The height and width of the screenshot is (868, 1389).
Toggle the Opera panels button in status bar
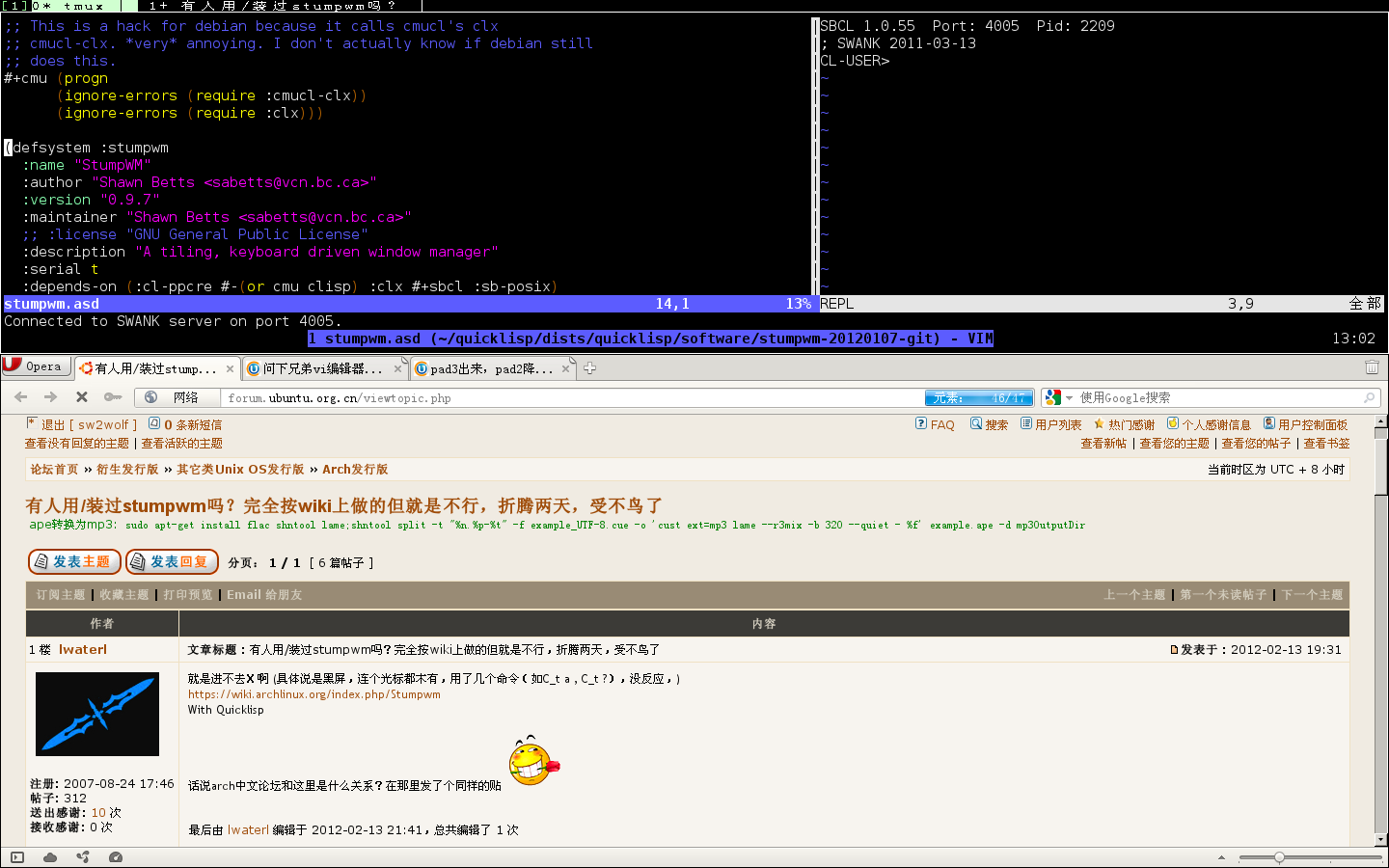pyautogui.click(x=17, y=857)
